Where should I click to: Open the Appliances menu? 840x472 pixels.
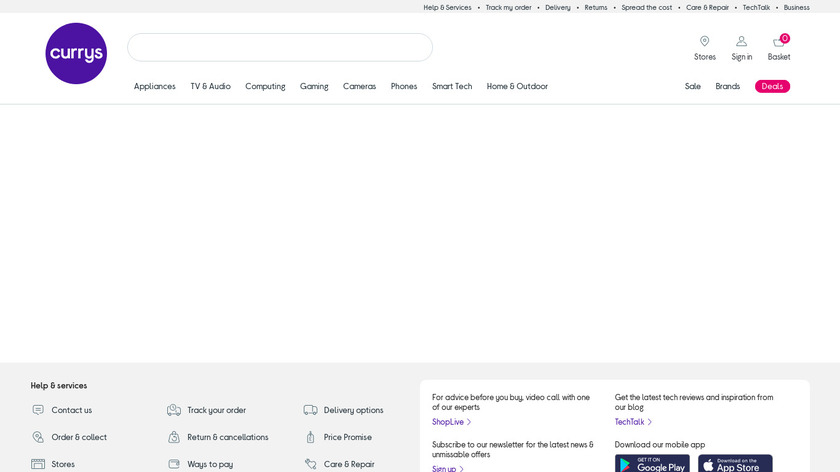(155, 87)
